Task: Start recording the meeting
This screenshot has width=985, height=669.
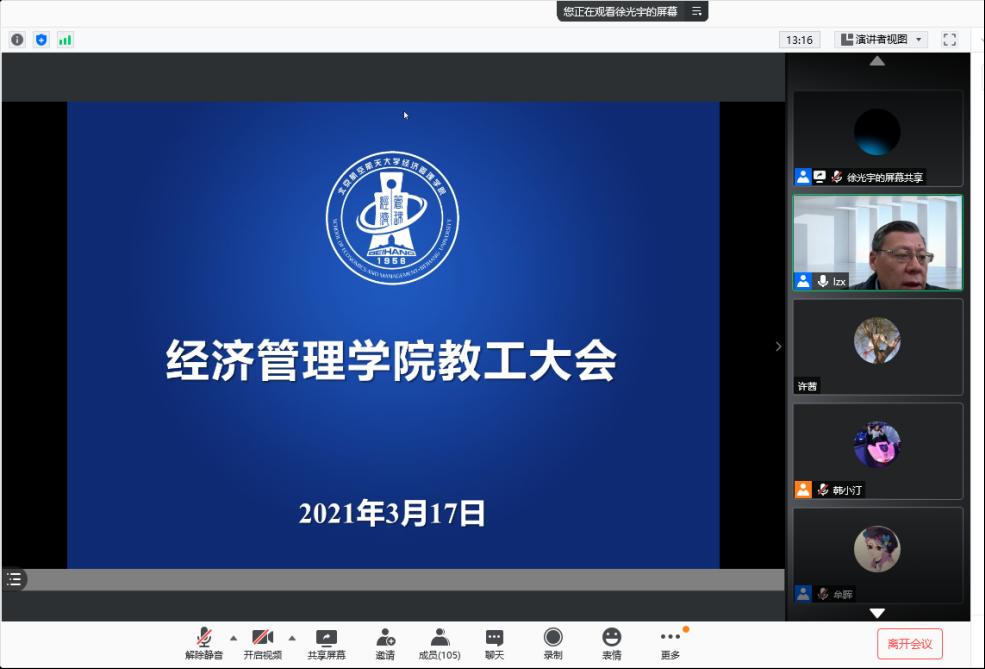Action: pyautogui.click(x=552, y=644)
